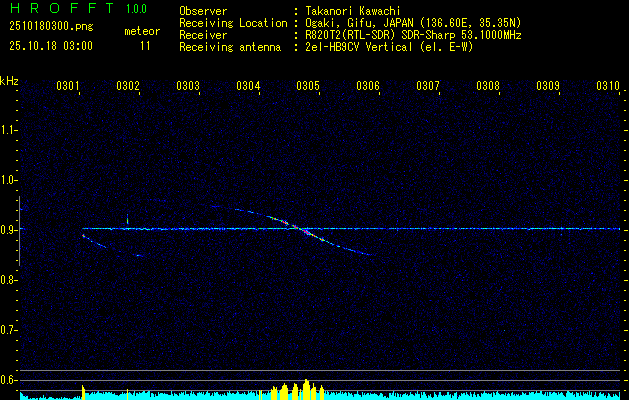Click the 0303 time axis marker
629x400 pixels.
pos(188,85)
